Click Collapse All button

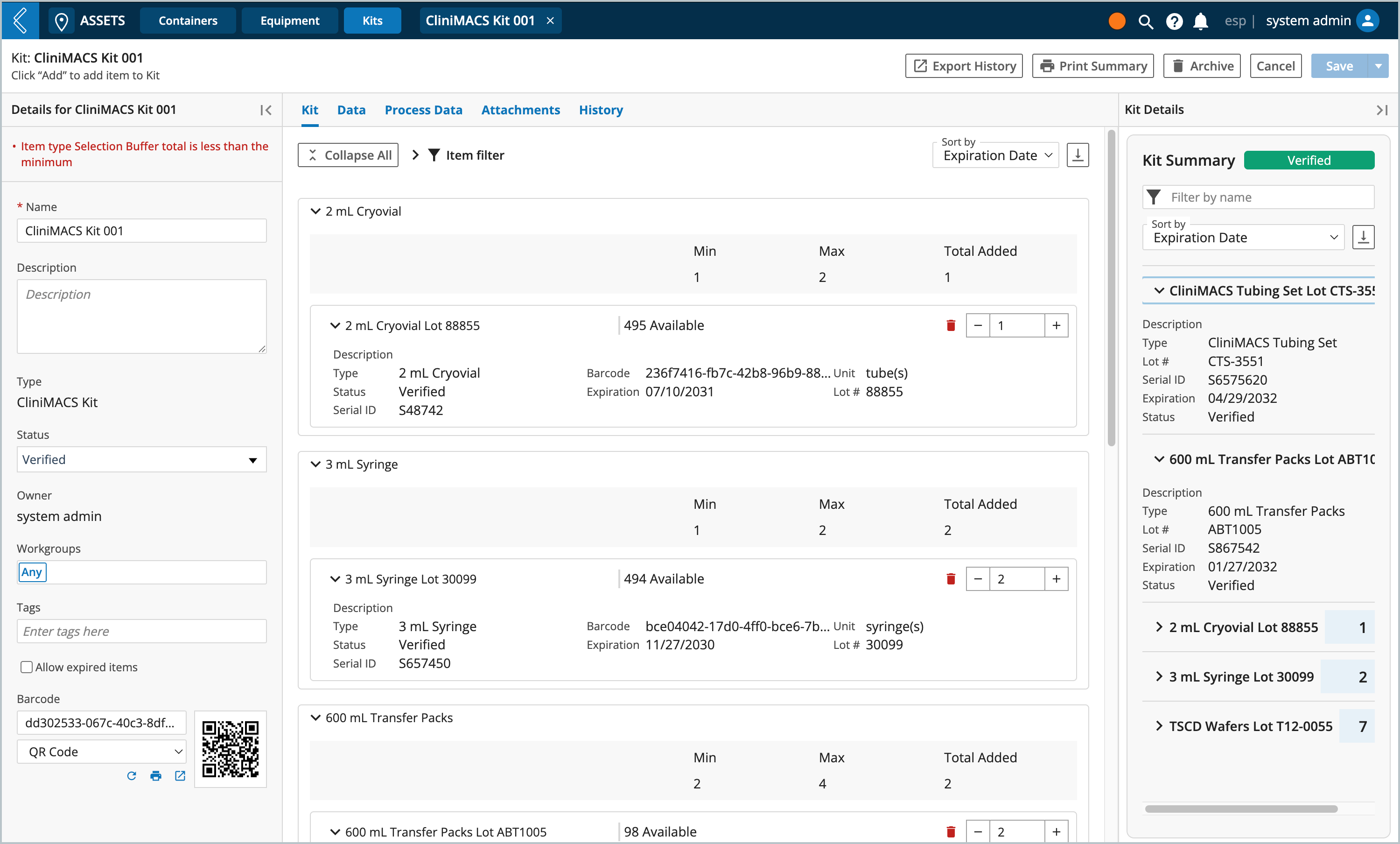click(348, 155)
